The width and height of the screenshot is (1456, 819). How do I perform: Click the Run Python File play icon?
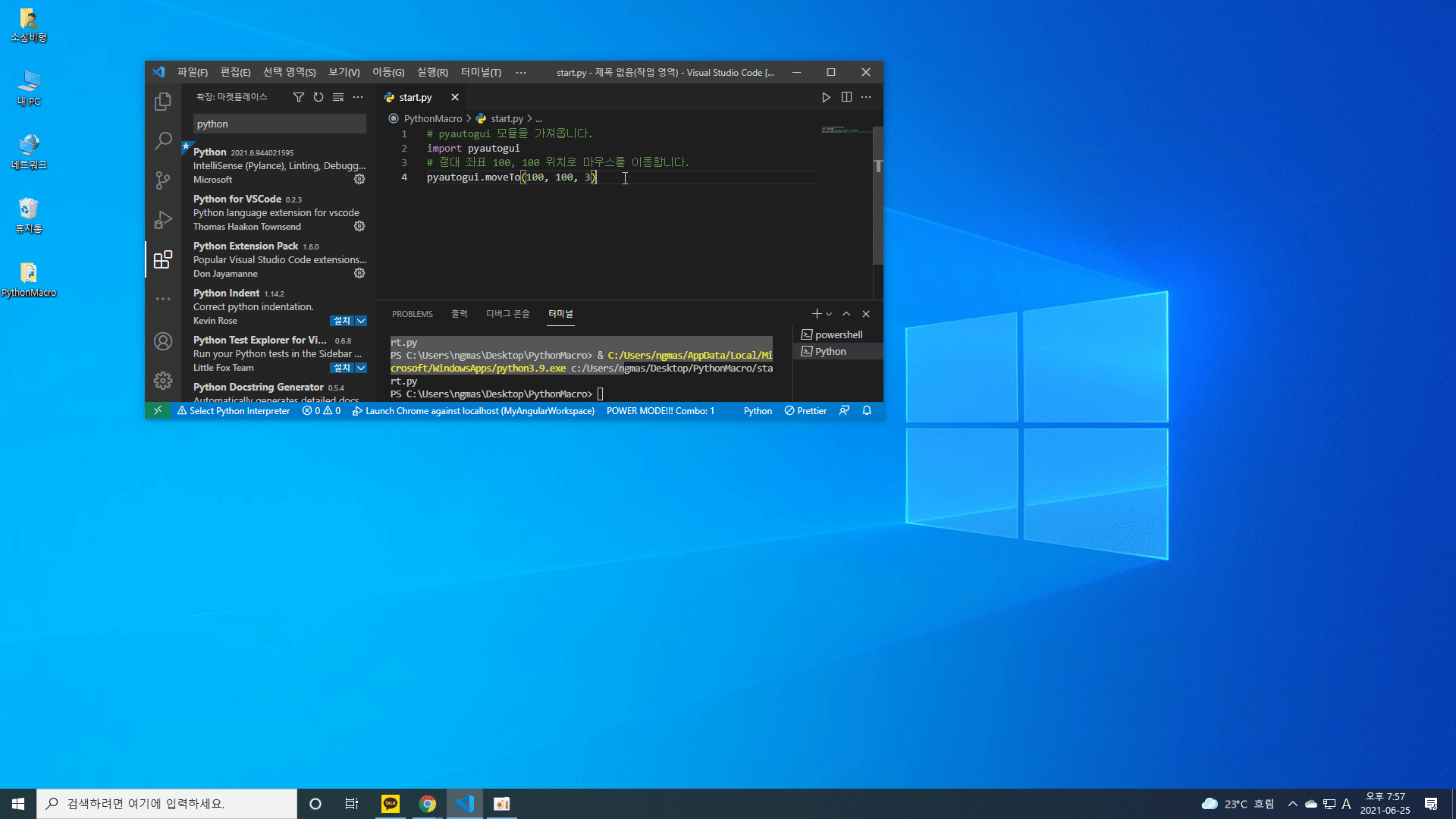(826, 97)
